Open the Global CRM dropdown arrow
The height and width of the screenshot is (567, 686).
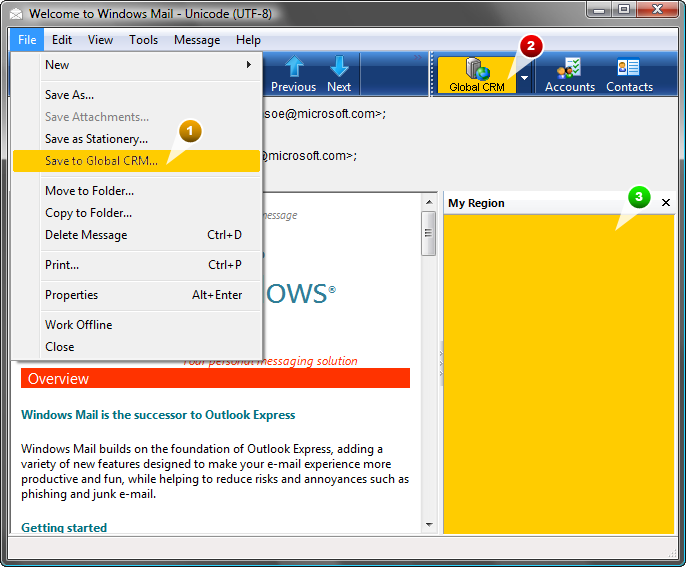pos(525,77)
